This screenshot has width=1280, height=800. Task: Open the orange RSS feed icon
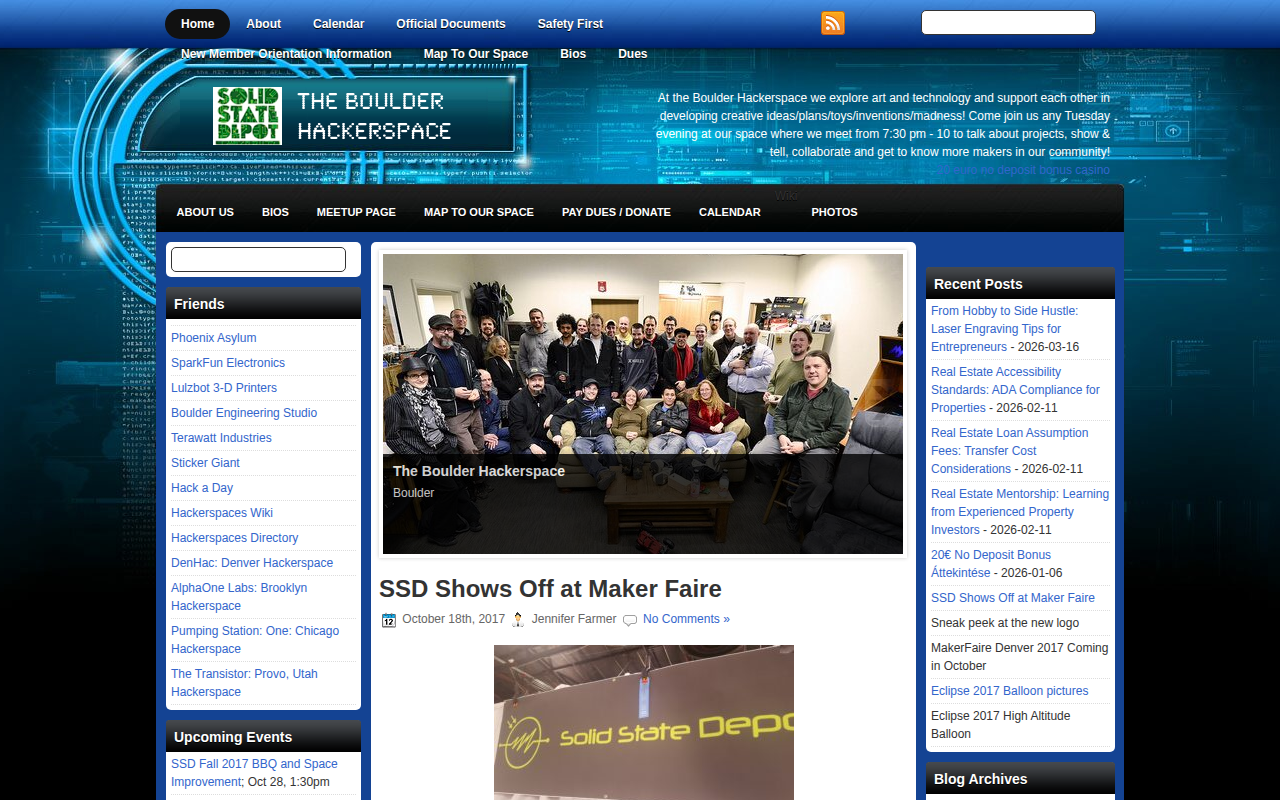coord(833,23)
